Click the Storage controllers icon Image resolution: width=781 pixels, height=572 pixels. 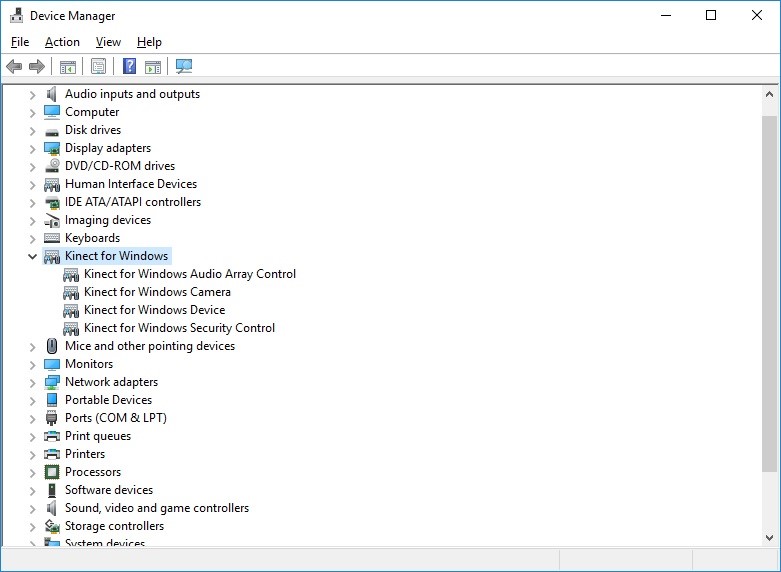pos(52,526)
